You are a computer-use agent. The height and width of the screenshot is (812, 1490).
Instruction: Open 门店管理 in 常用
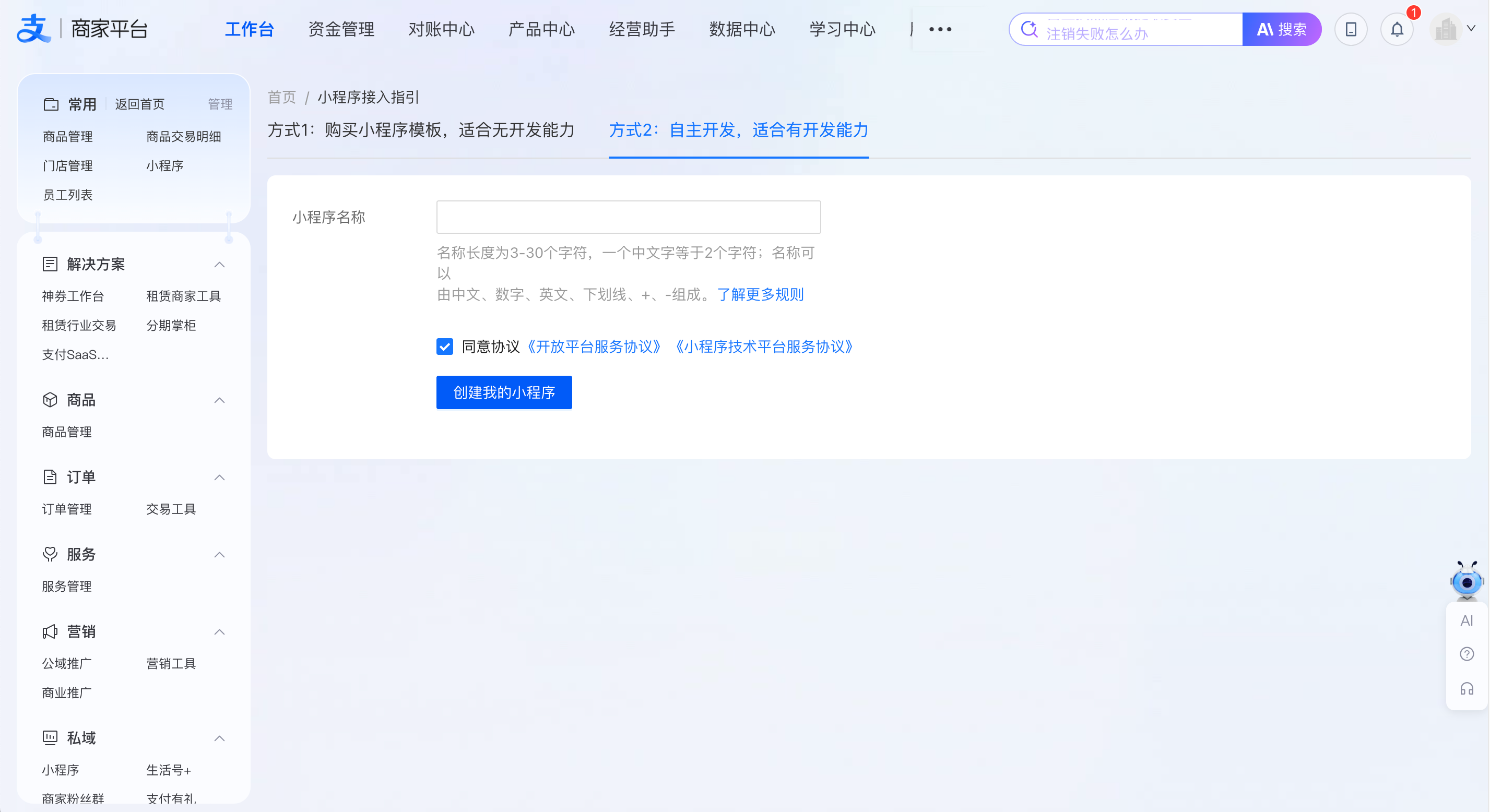coord(68,166)
